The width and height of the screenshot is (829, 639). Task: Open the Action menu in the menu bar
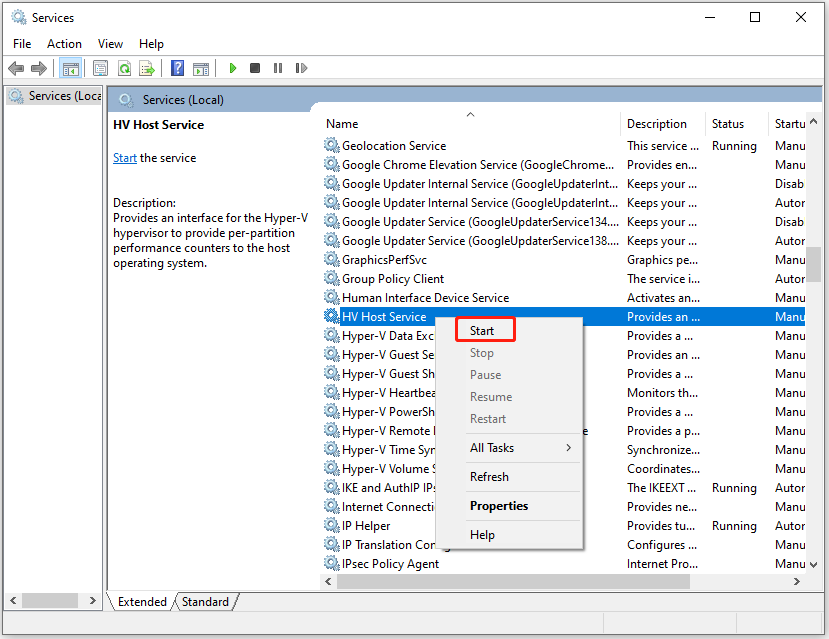(x=64, y=44)
